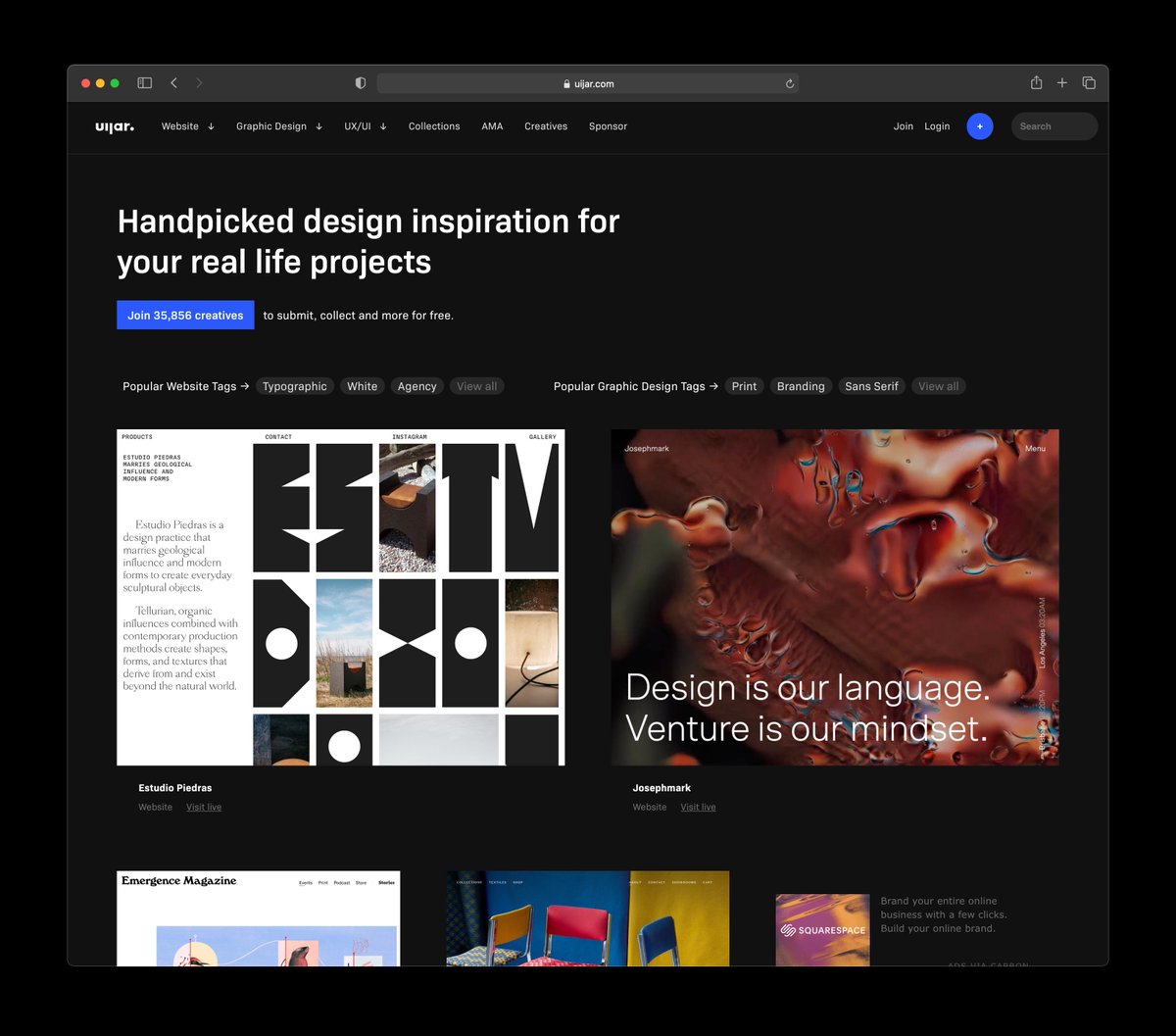Open a new tab with plus icon
Image resolution: width=1176 pixels, height=1036 pixels.
pos(1061,83)
